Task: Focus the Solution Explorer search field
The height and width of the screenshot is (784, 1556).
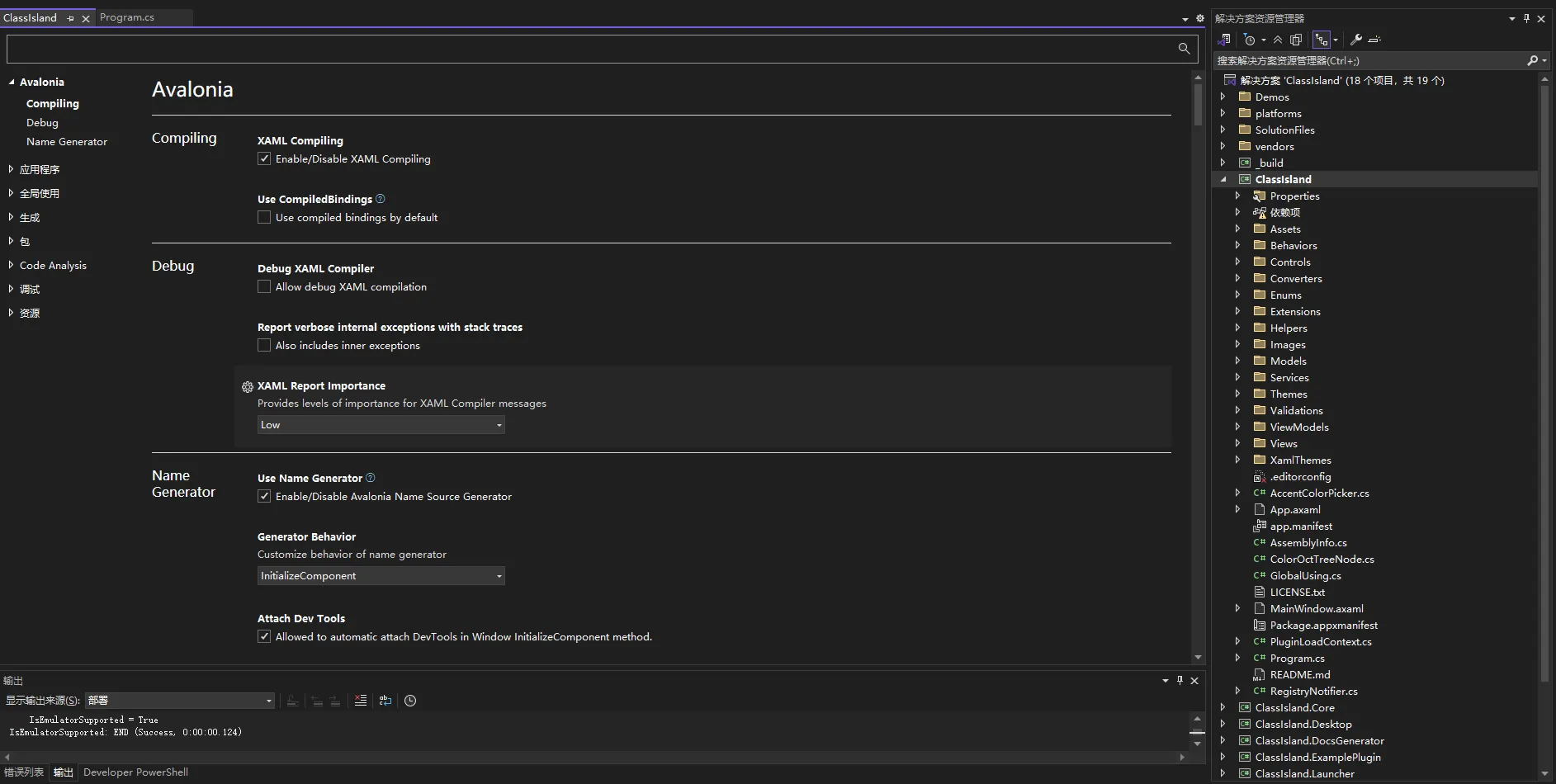Action: pos(1369,60)
